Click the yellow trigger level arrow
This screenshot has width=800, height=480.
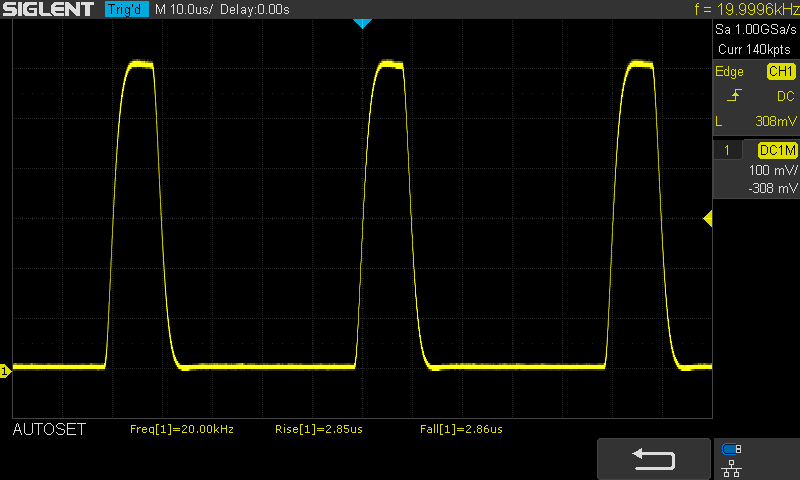pyautogui.click(x=708, y=219)
